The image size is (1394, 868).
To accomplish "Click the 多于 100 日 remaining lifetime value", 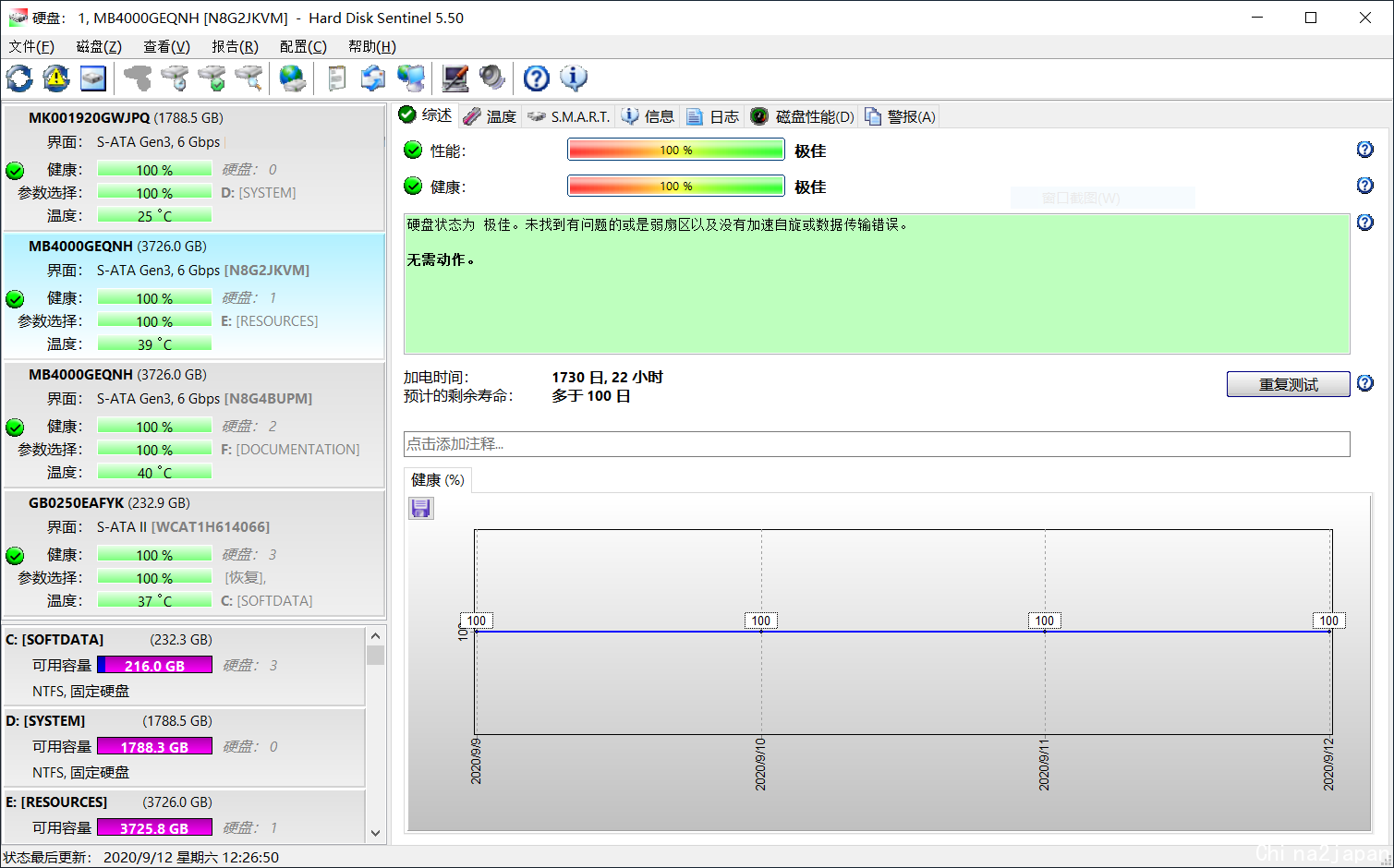I will [x=591, y=395].
